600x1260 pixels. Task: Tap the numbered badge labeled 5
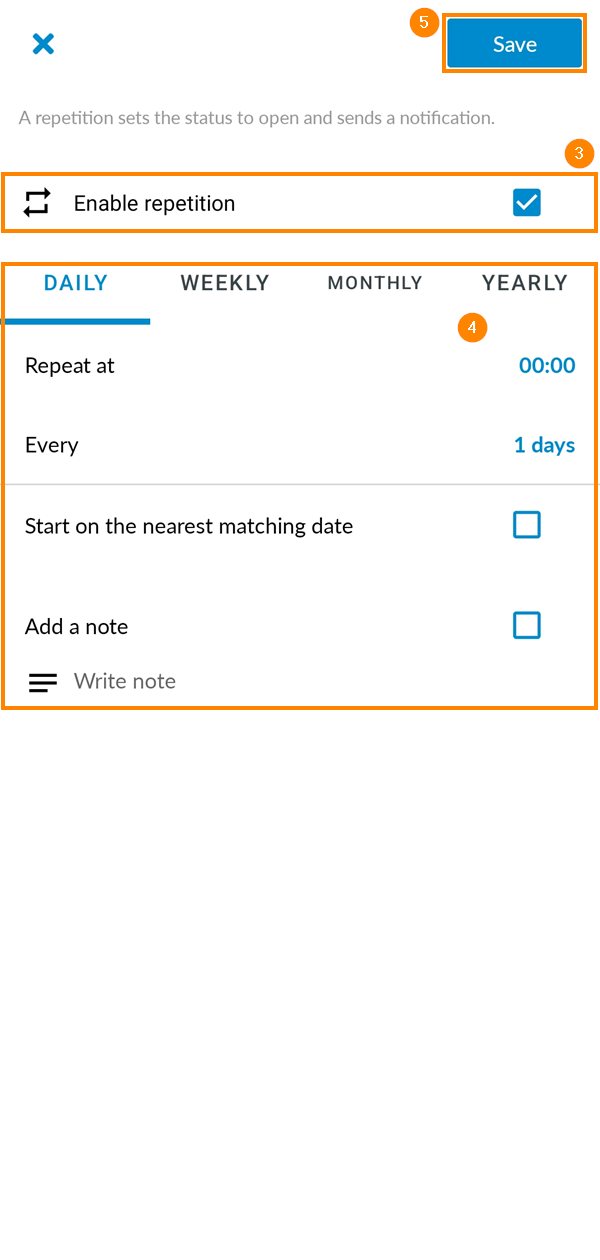click(424, 21)
